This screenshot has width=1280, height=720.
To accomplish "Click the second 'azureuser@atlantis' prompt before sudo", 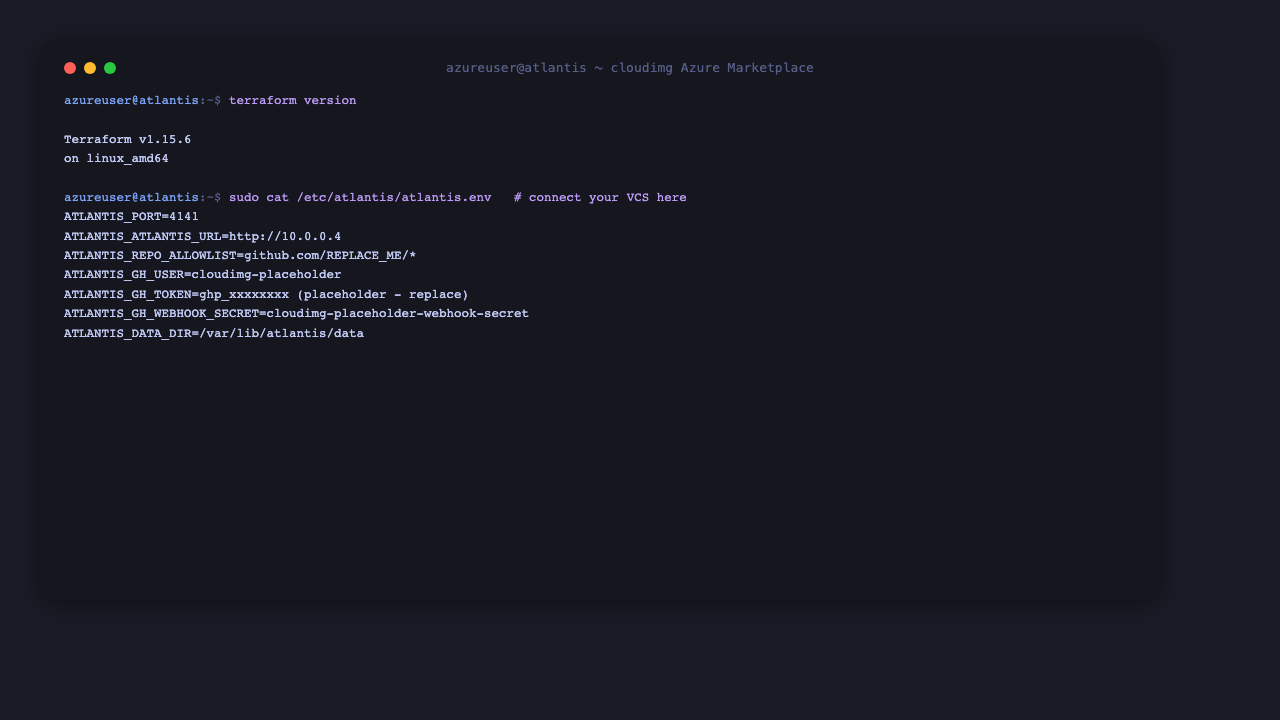I will [131, 198].
